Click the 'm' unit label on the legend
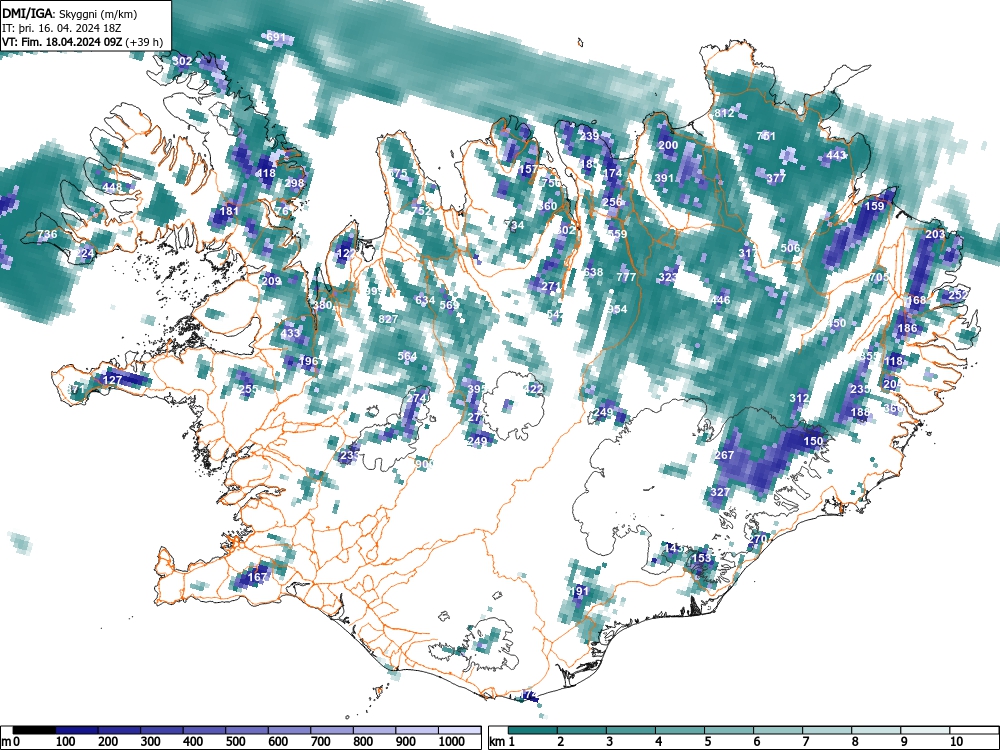The image size is (1000, 750). 7,741
